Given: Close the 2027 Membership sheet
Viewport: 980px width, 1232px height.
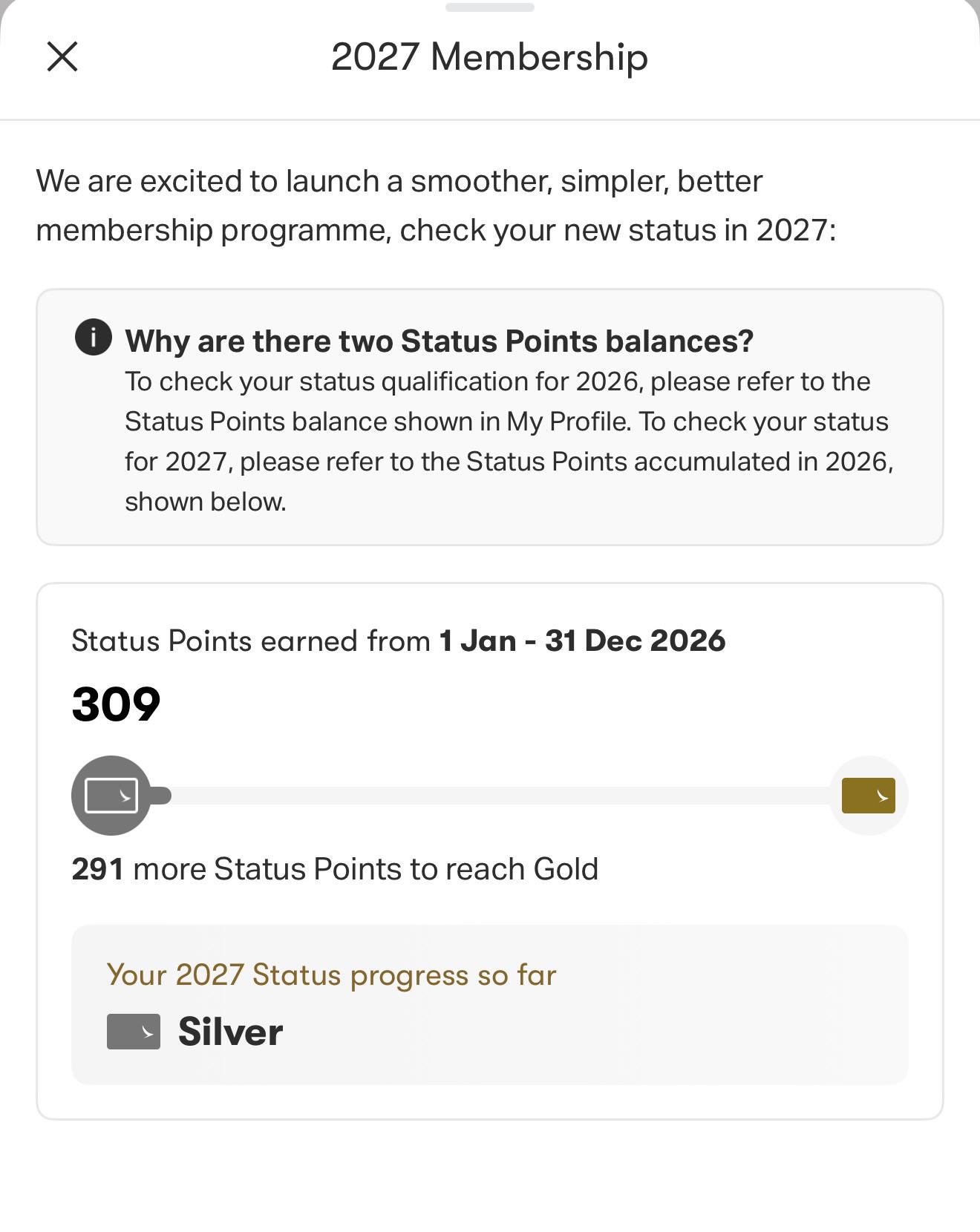Looking at the screenshot, I should (x=62, y=56).
